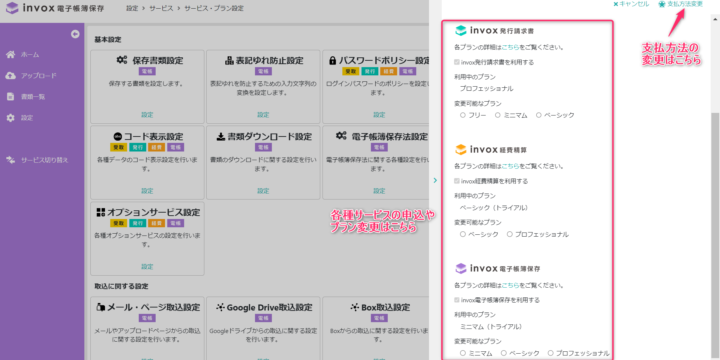Select ミニマム plan for 電子帳簿保存

pyautogui.click(x=463, y=353)
